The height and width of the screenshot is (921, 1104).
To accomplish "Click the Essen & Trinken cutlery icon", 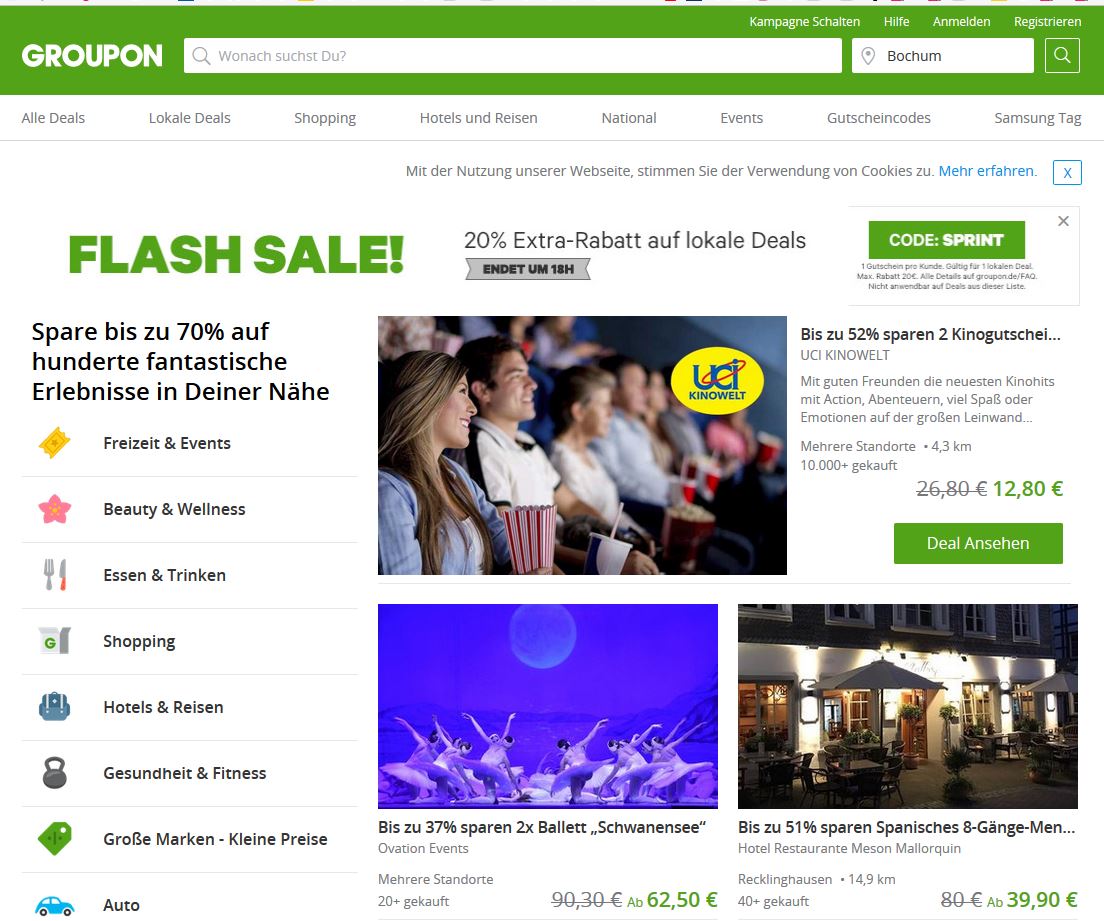I will (54, 575).
